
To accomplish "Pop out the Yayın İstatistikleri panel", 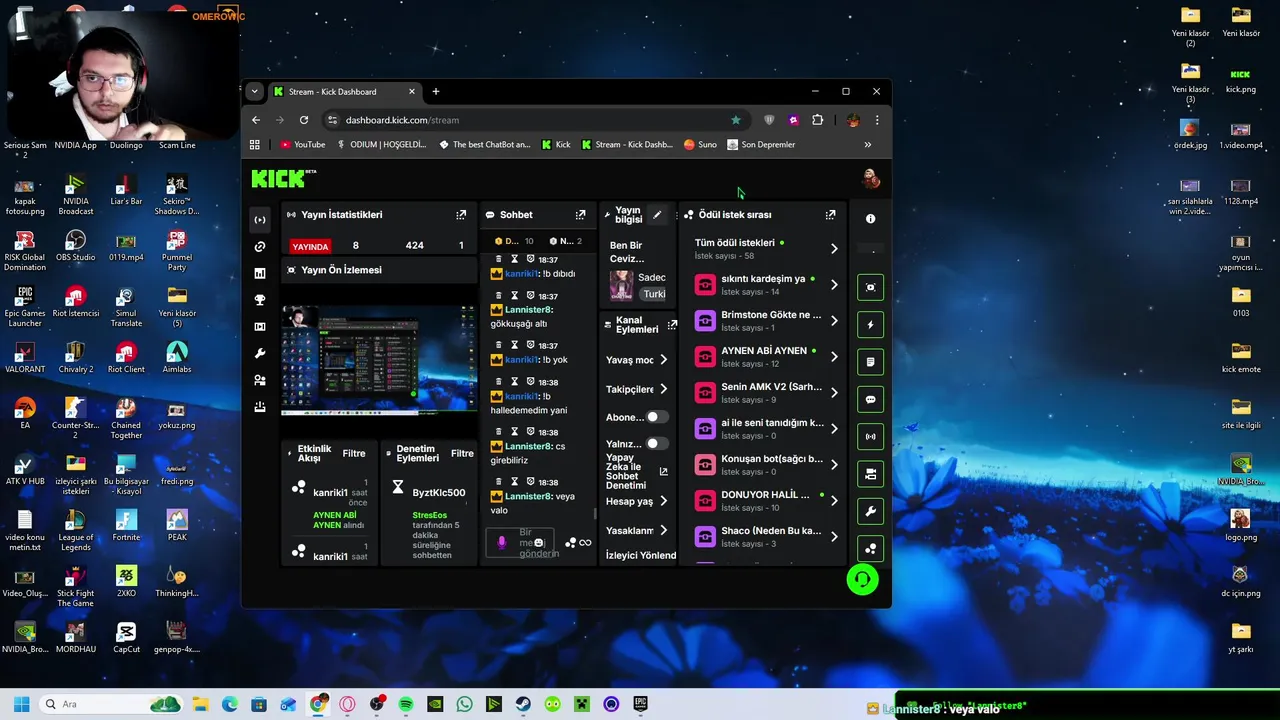I will (461, 215).
